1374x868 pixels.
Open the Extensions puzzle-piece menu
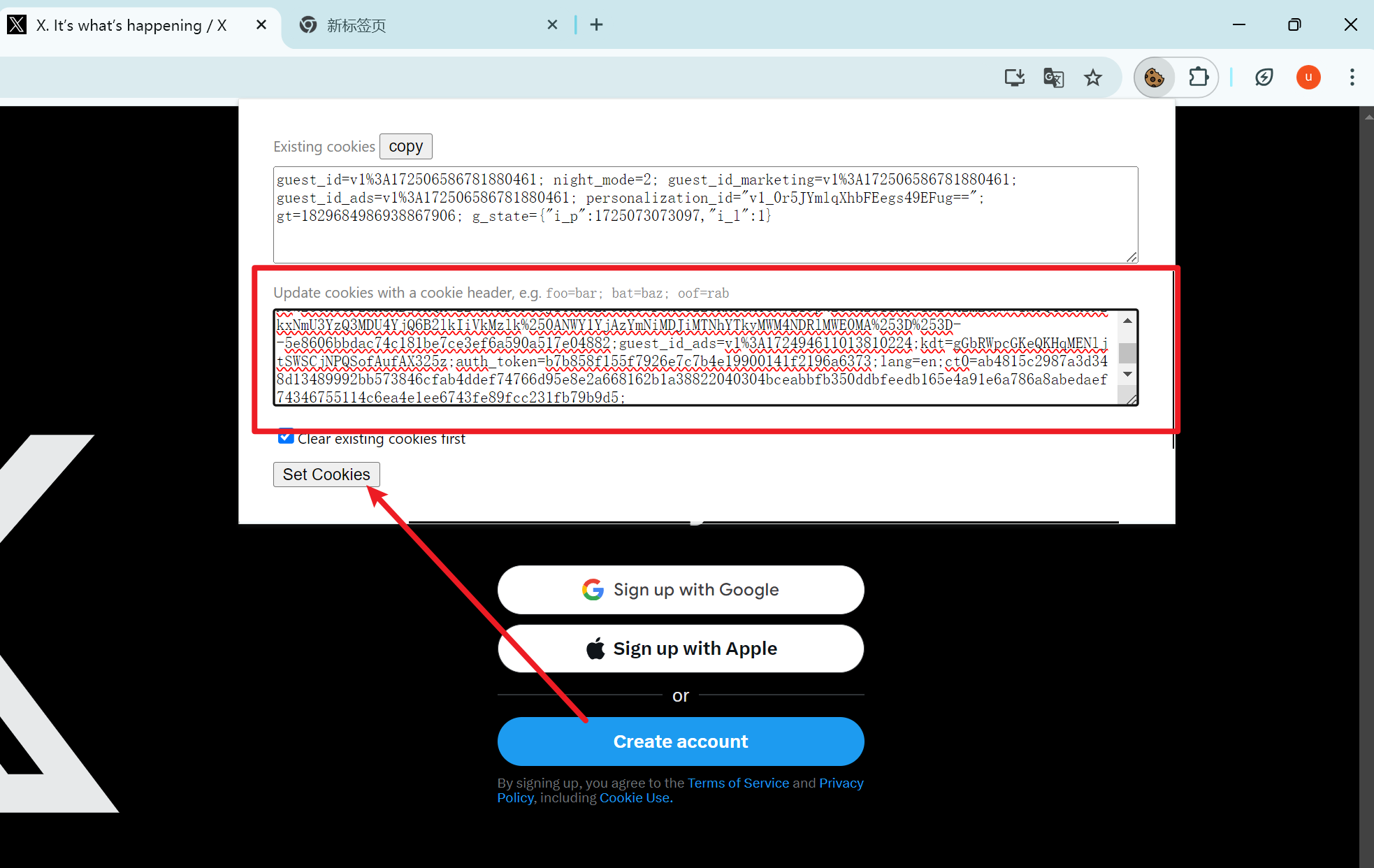(x=1199, y=77)
